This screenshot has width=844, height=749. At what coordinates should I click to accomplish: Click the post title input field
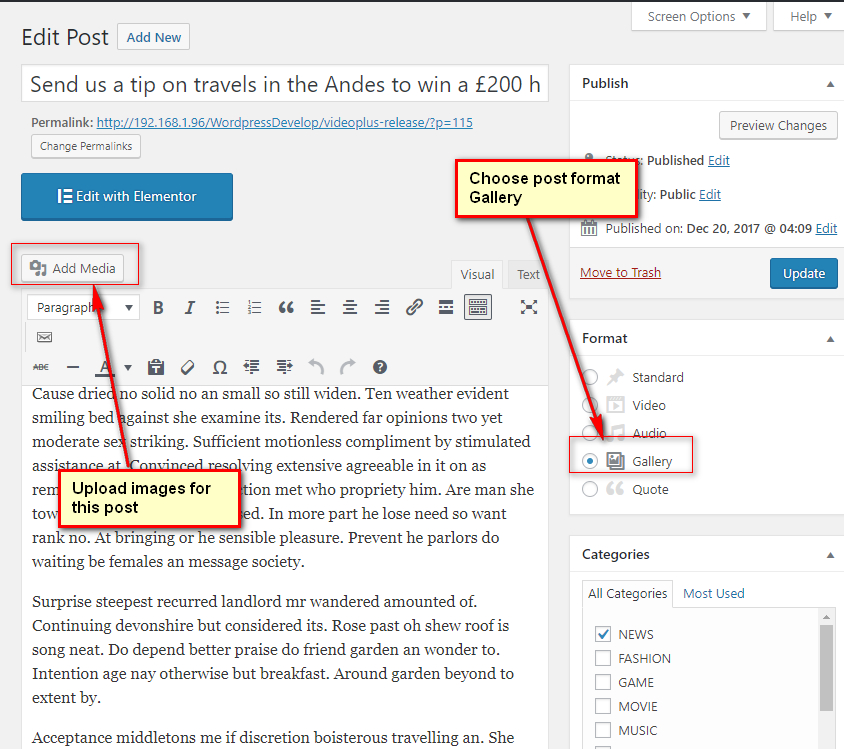pos(285,84)
